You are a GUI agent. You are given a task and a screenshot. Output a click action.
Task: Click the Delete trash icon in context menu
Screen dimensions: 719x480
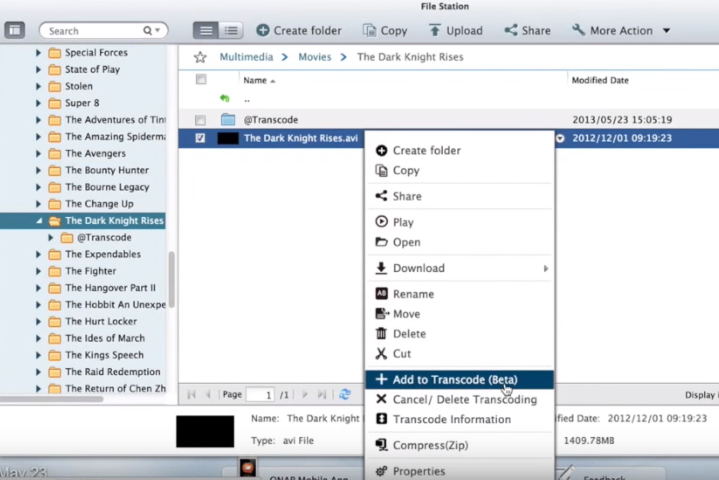(x=381, y=333)
